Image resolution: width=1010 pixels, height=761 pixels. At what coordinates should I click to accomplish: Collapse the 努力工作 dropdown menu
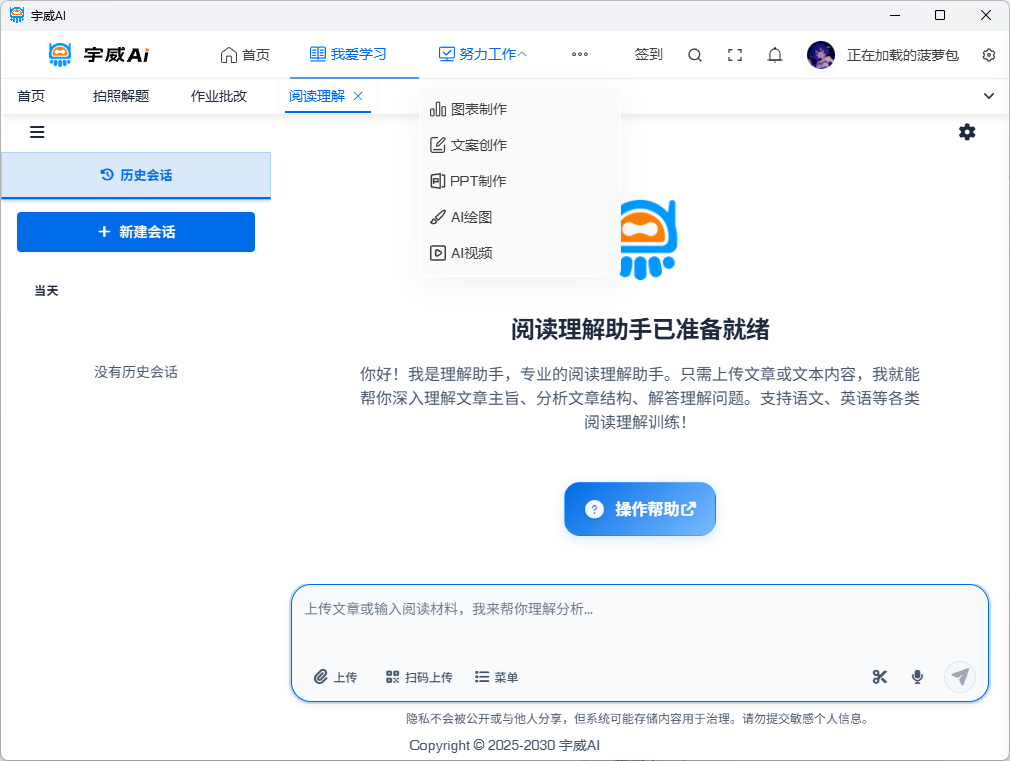click(x=483, y=55)
